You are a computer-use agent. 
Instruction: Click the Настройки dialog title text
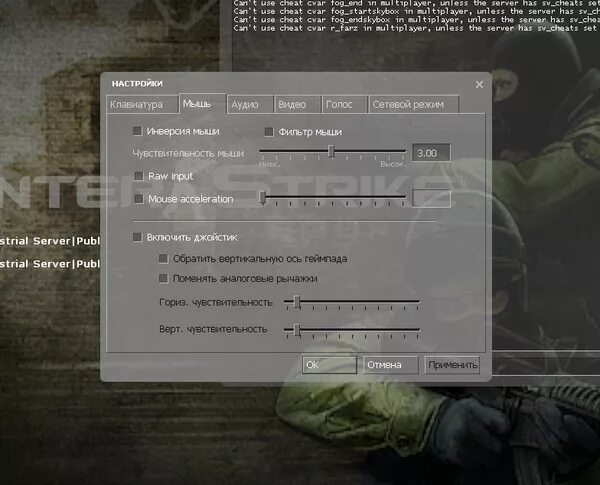137,83
